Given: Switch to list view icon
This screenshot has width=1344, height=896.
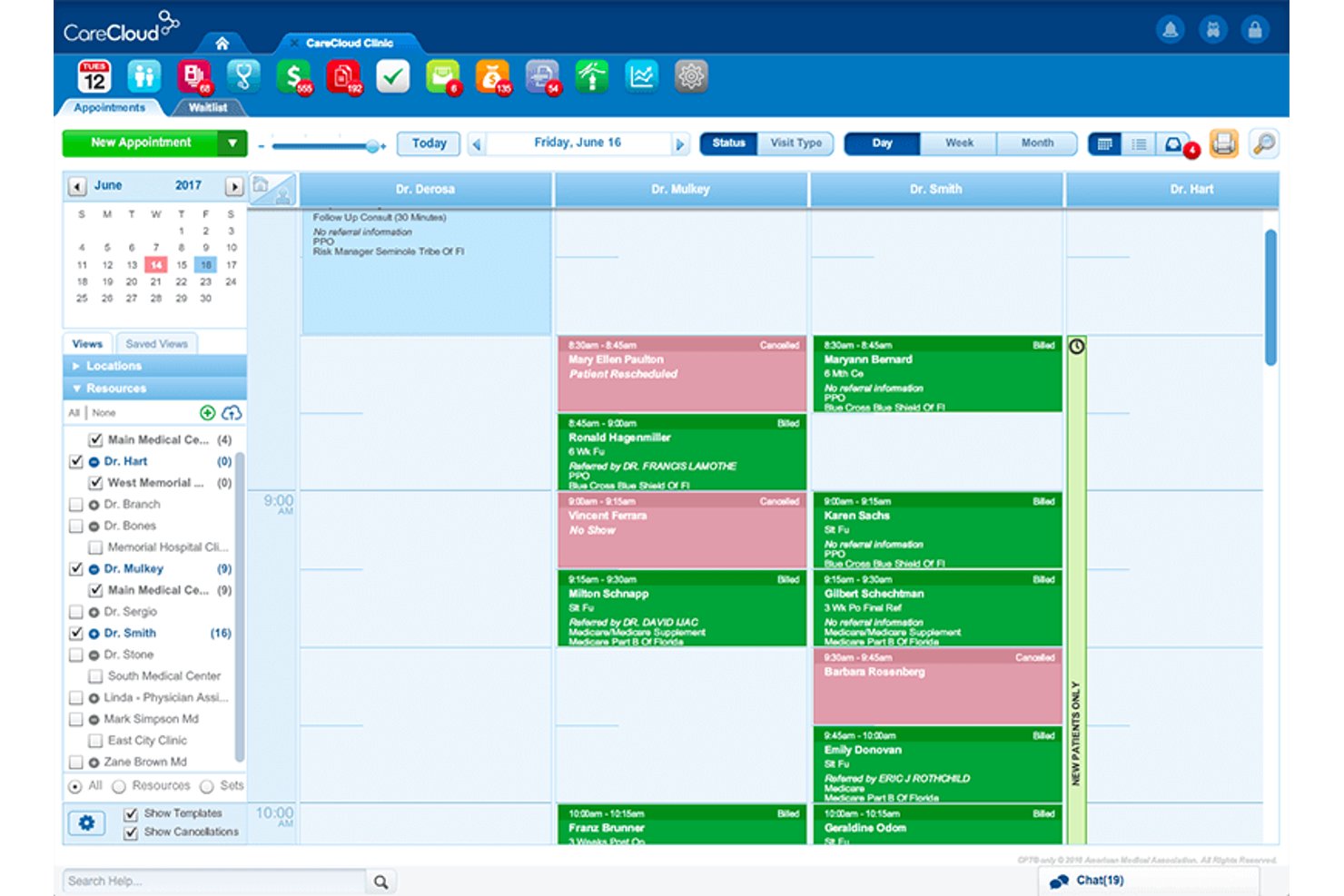Looking at the screenshot, I should 1139,143.
